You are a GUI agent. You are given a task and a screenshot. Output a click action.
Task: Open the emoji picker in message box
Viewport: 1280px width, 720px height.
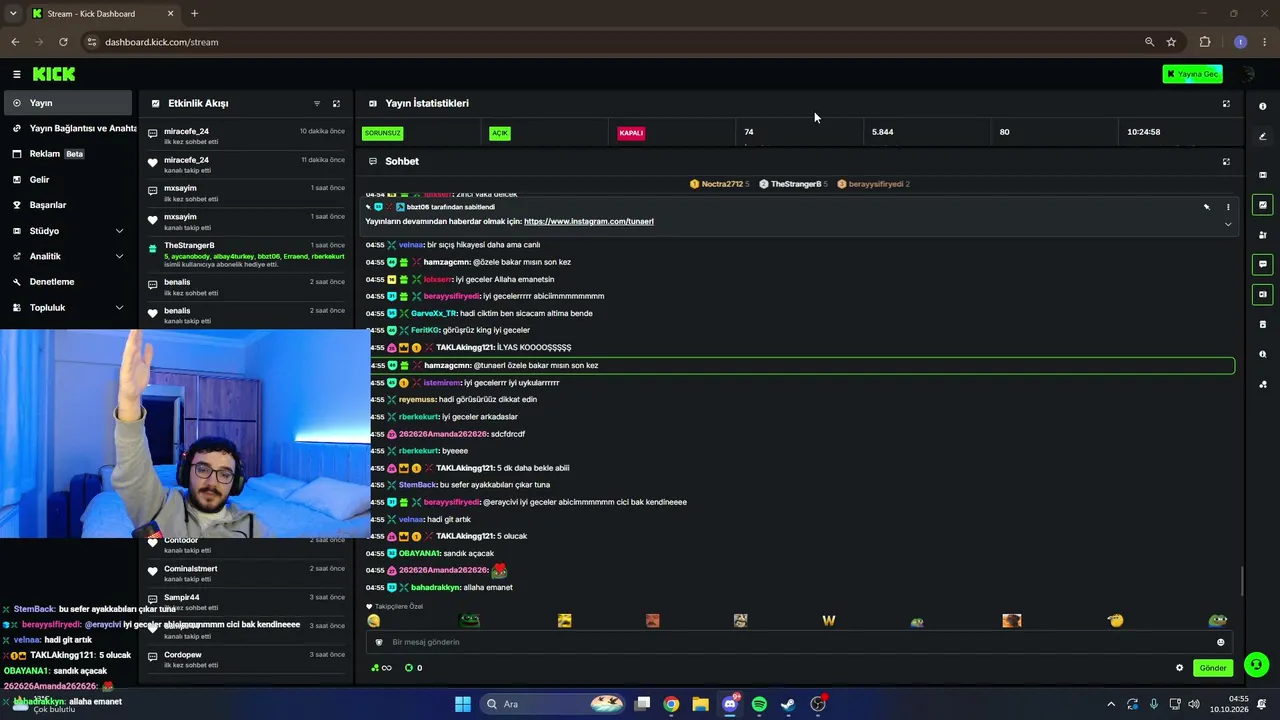(x=1220, y=642)
